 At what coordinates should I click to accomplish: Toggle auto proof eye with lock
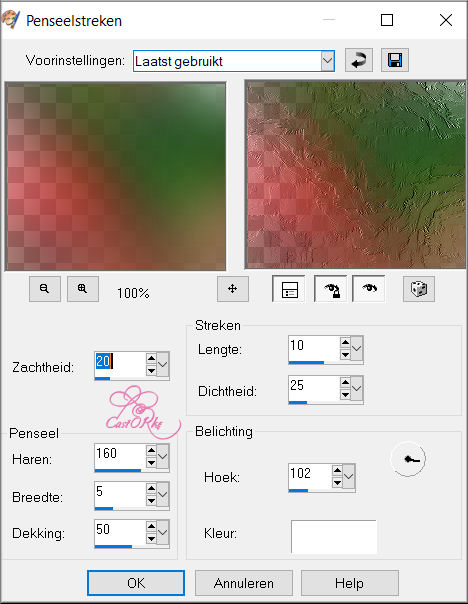(x=330, y=289)
